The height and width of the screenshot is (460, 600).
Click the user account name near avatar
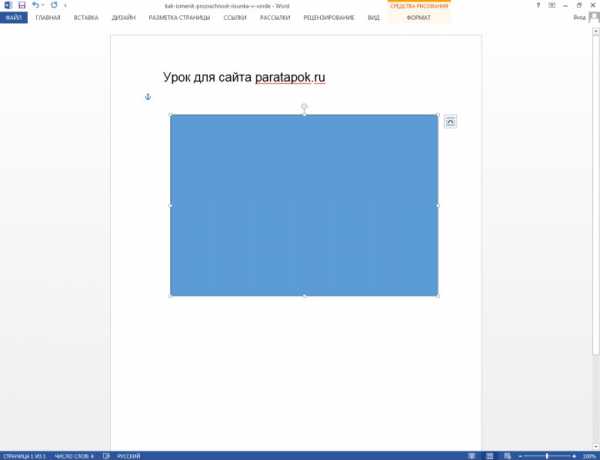(x=579, y=18)
